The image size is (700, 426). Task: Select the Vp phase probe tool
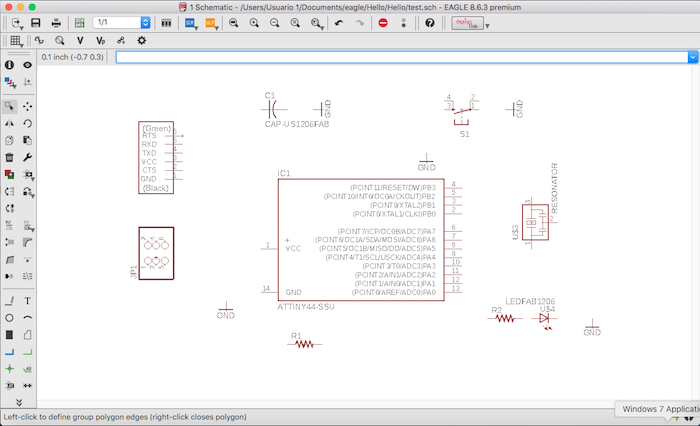click(100, 41)
